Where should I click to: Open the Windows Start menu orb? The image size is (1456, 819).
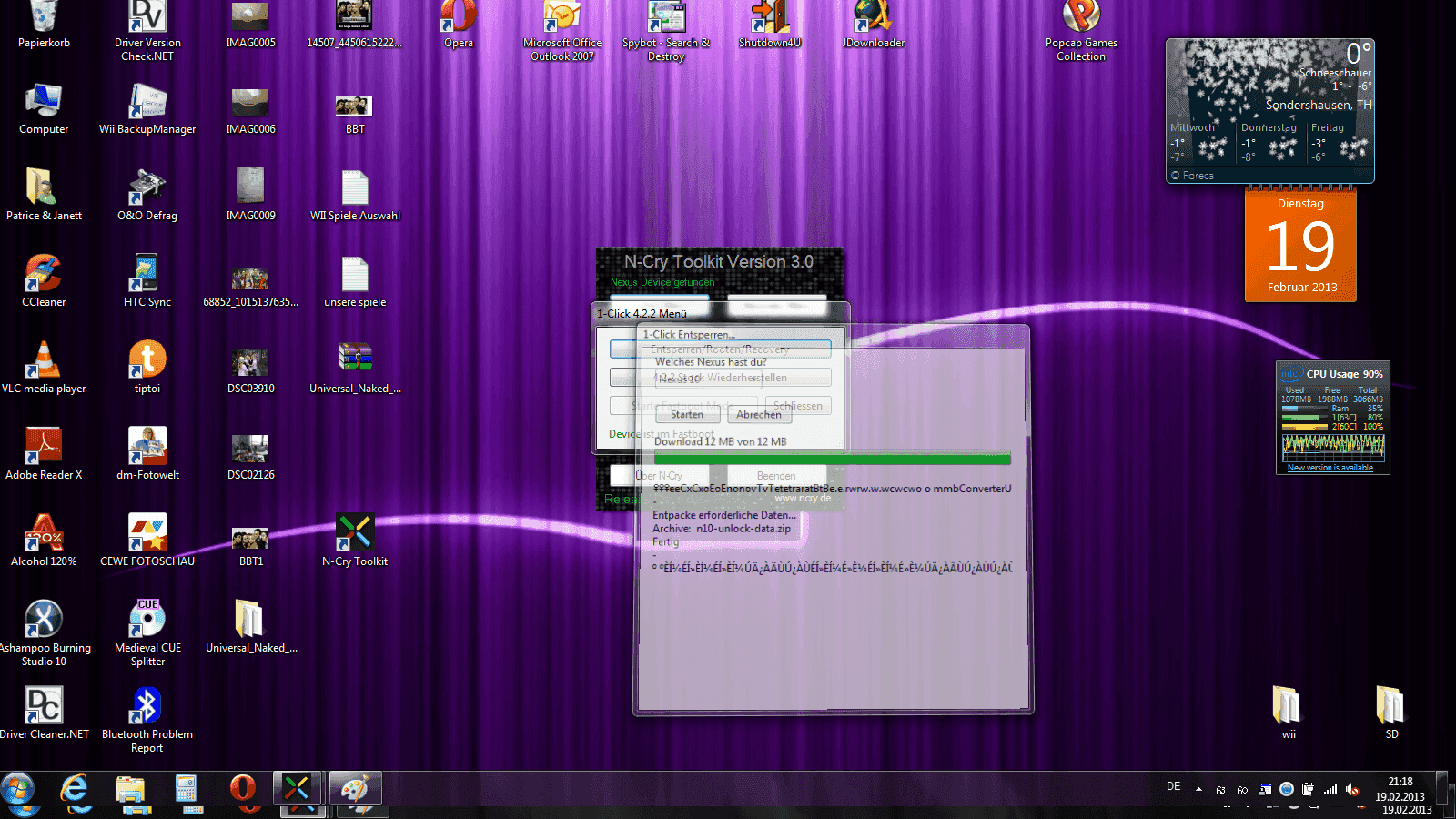(x=18, y=790)
